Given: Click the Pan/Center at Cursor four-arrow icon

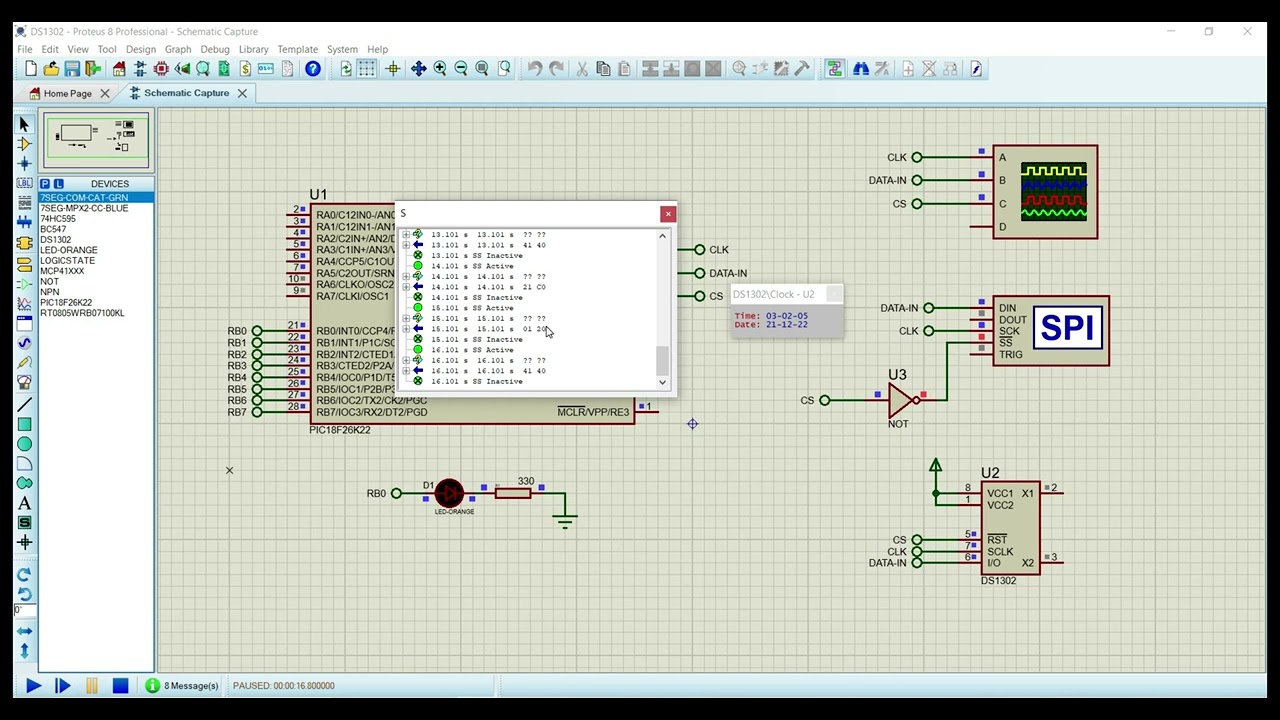Looking at the screenshot, I should 418,69.
